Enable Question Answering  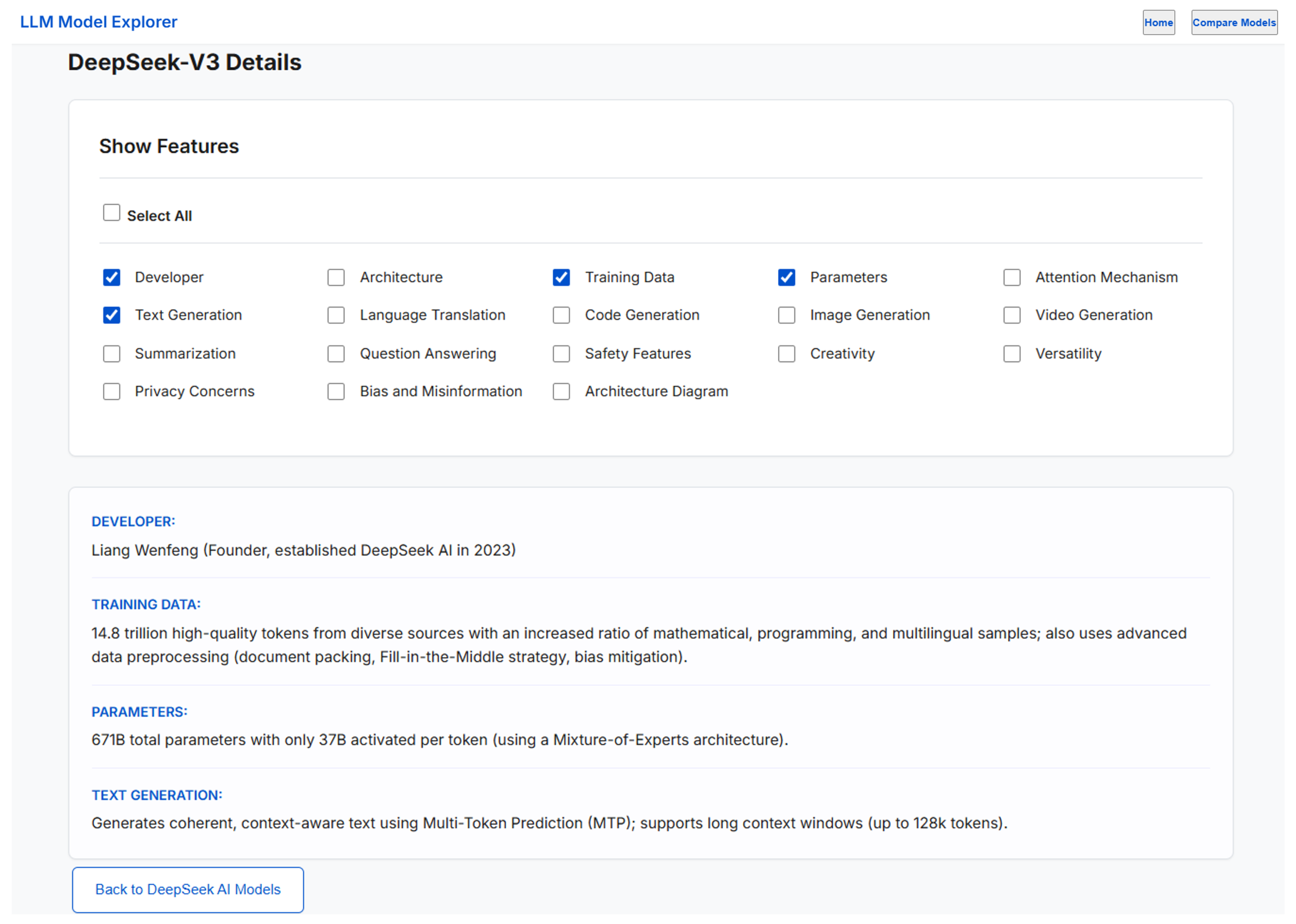pyautogui.click(x=336, y=353)
